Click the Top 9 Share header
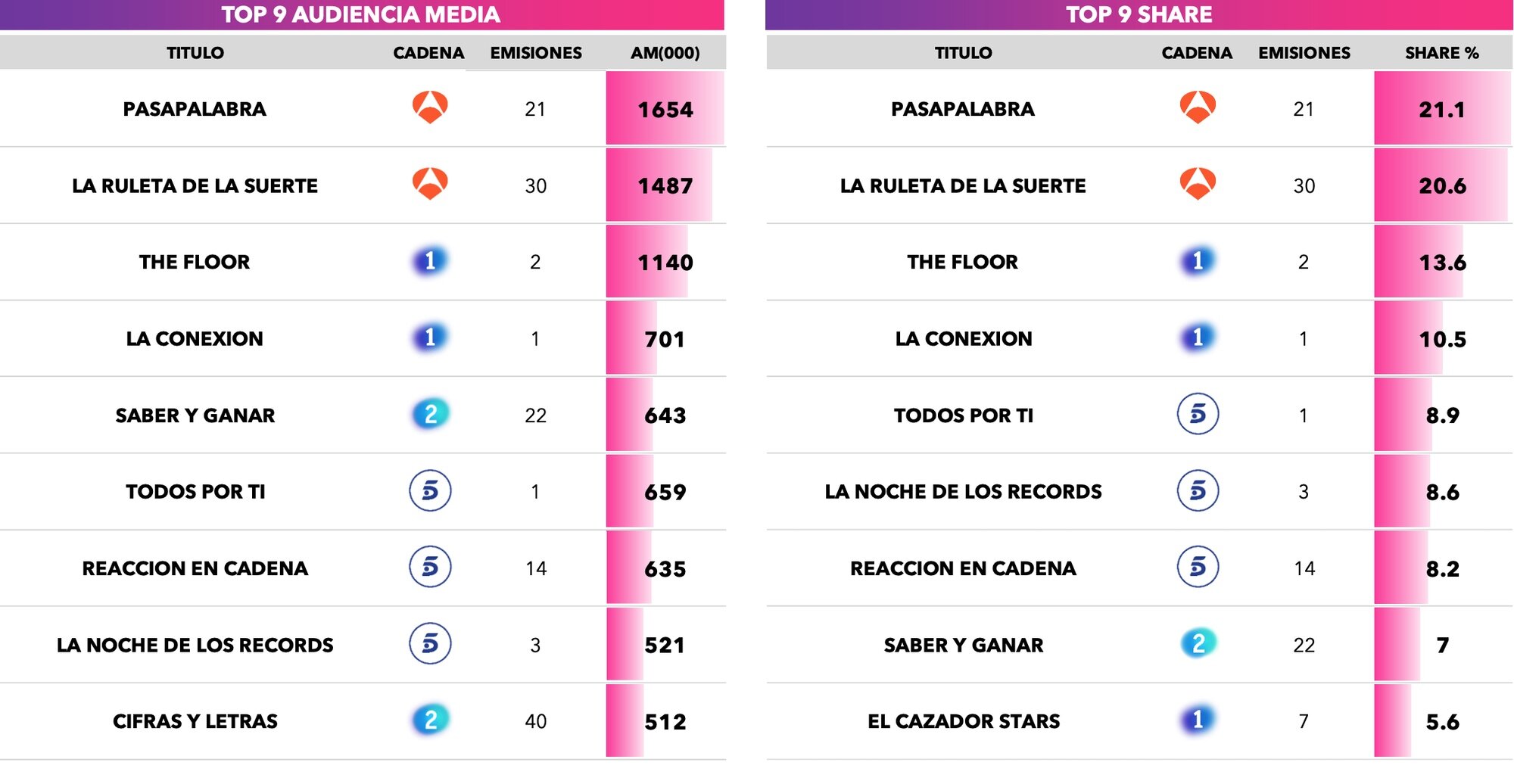The width and height of the screenshot is (1514, 784). tap(1139, 14)
